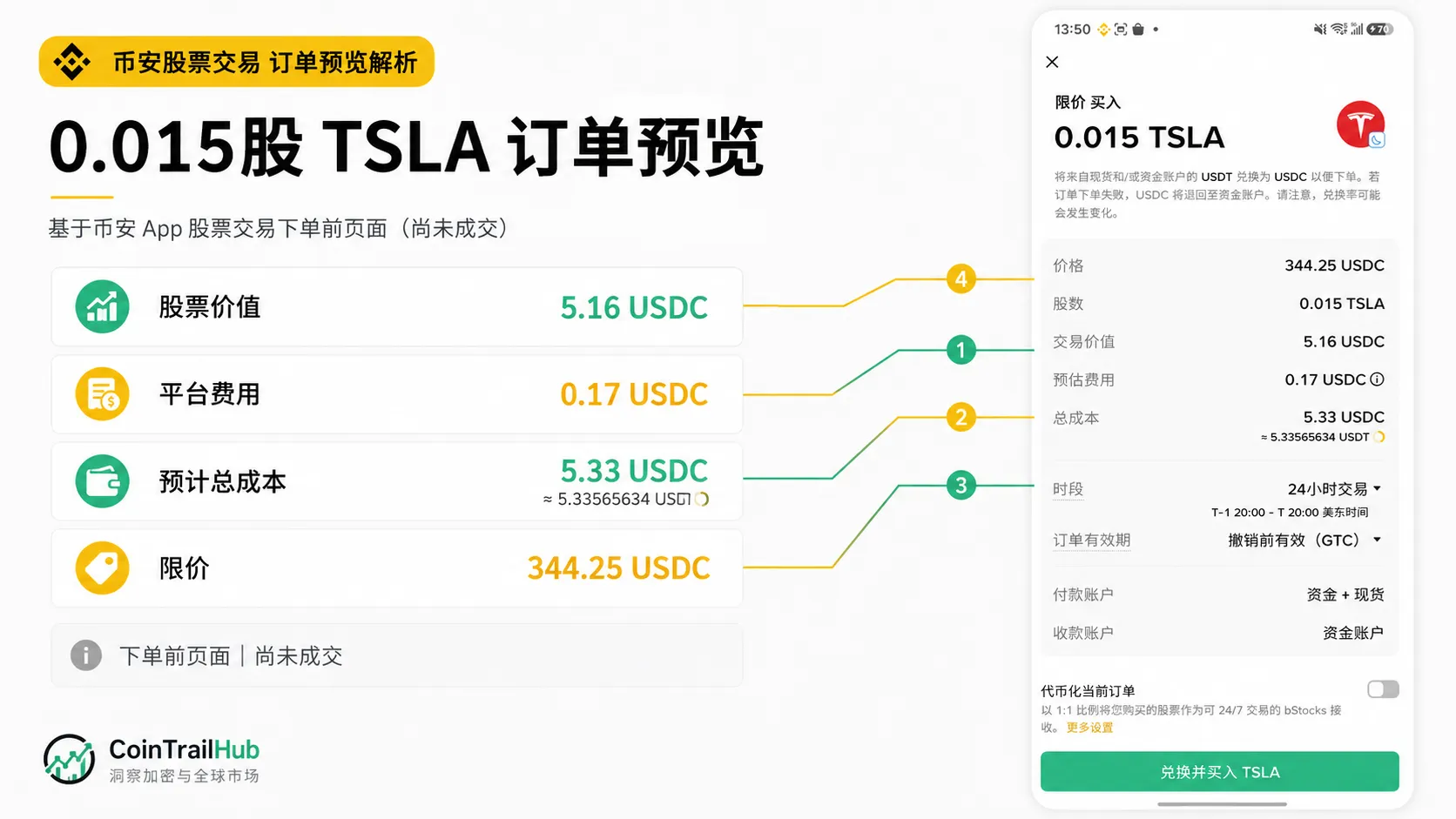Close the order preview with the X icon
This screenshot has width=1456, height=819.
tap(1052, 62)
